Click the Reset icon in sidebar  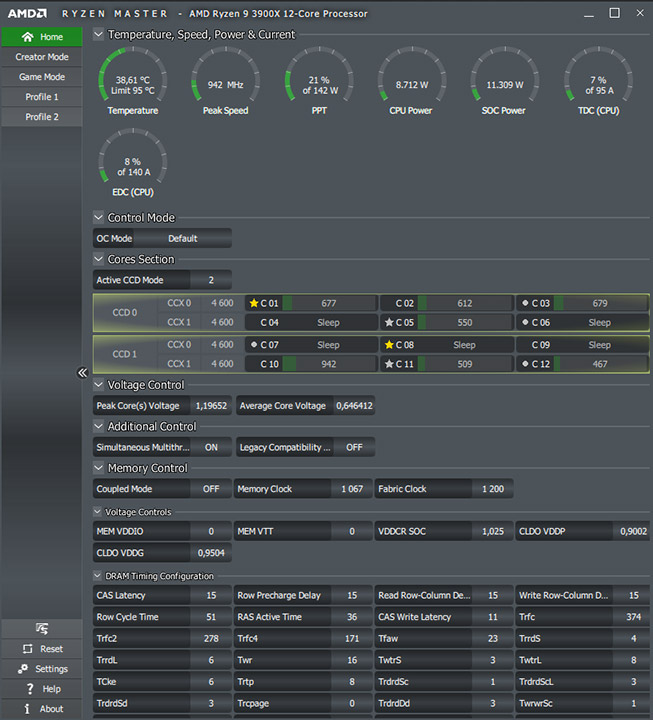(x=28, y=649)
